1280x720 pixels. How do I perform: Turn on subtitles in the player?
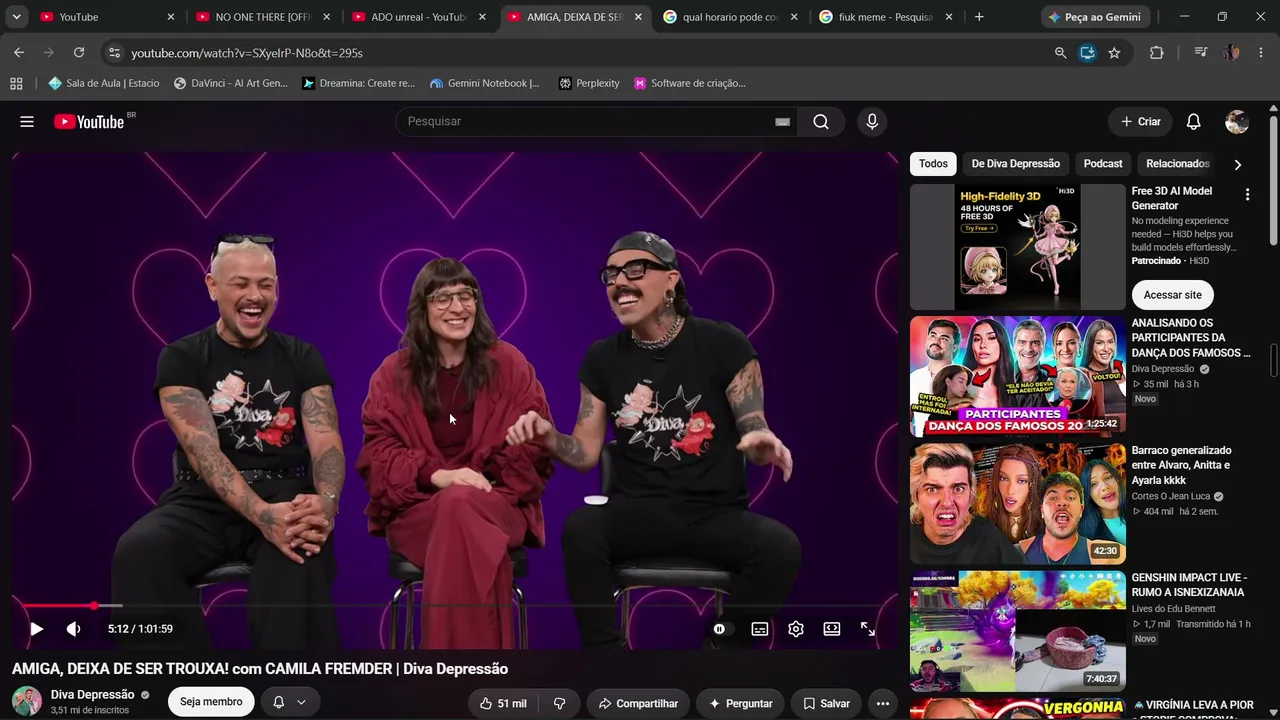pos(760,629)
